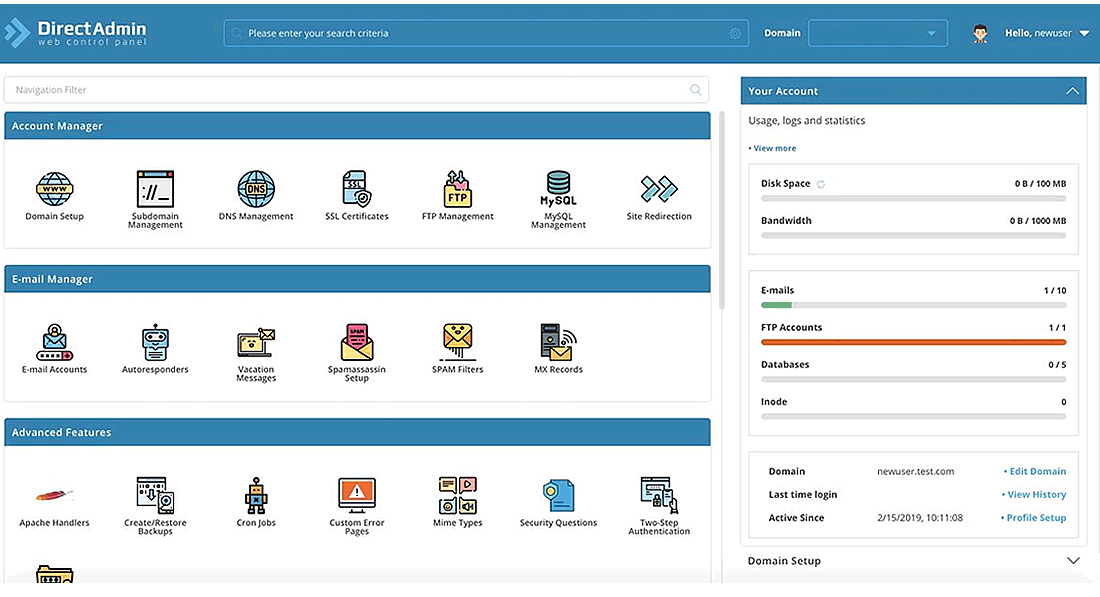The width and height of the screenshot is (1100, 597).
Task: Collapse the Your Account panel
Action: coord(1072,91)
